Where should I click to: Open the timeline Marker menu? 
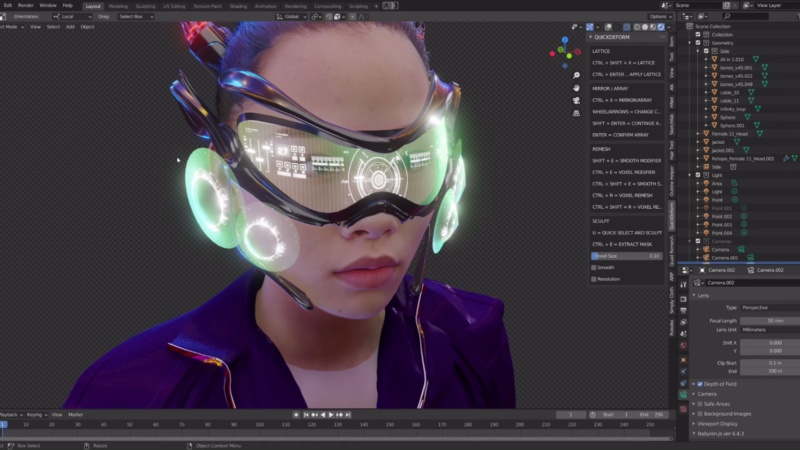[76, 415]
